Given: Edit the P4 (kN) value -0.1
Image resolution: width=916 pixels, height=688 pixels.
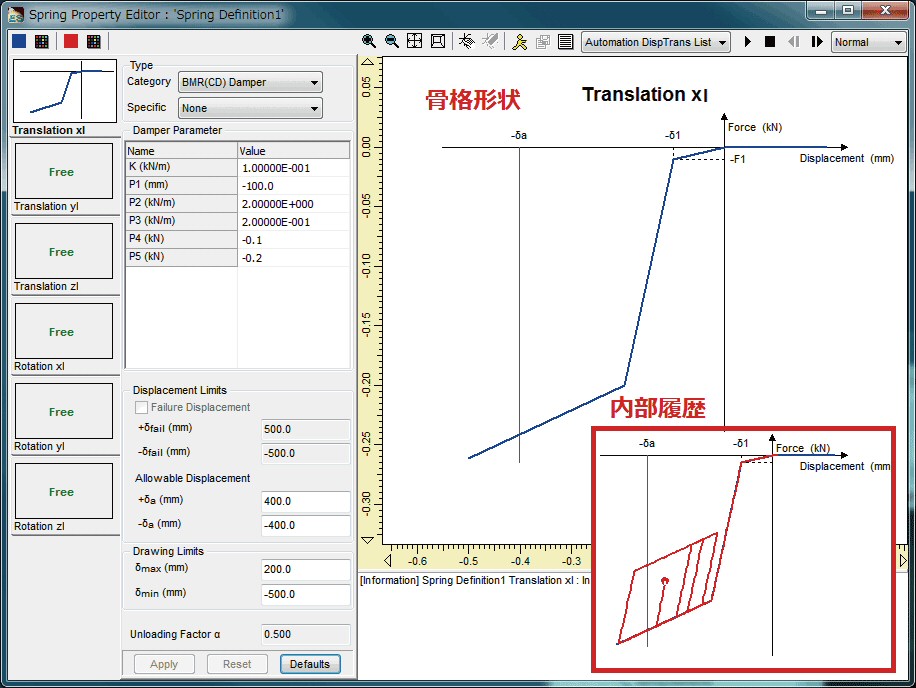Looking at the screenshot, I should (x=294, y=240).
